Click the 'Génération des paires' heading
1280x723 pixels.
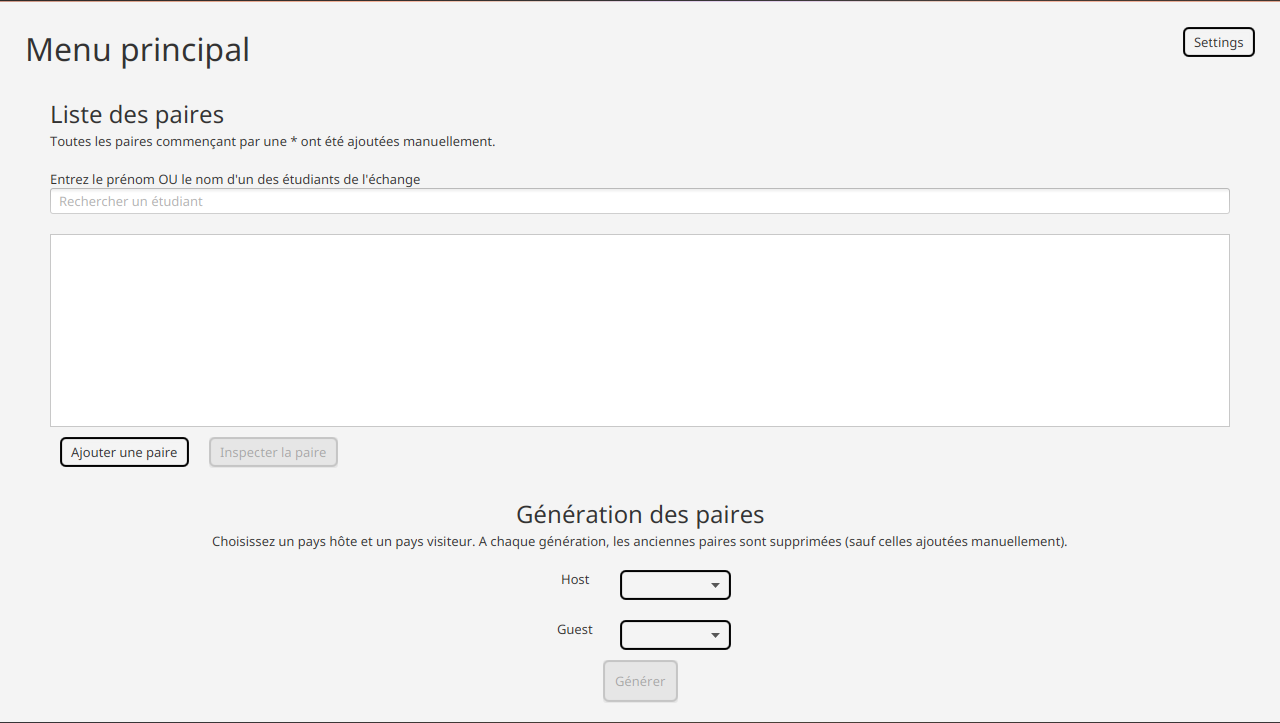tap(640, 514)
